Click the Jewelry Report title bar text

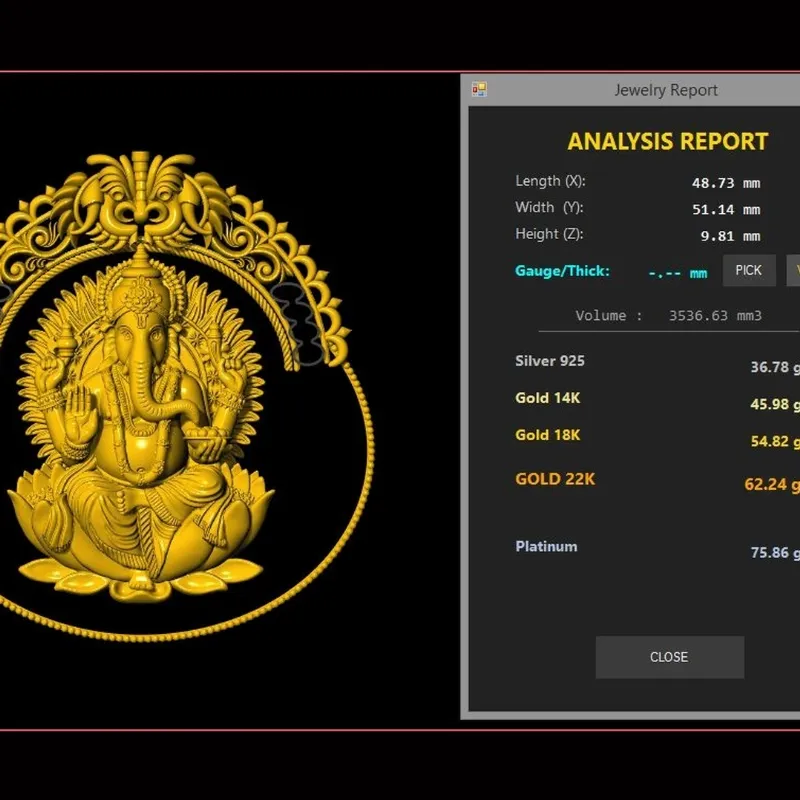coord(666,90)
